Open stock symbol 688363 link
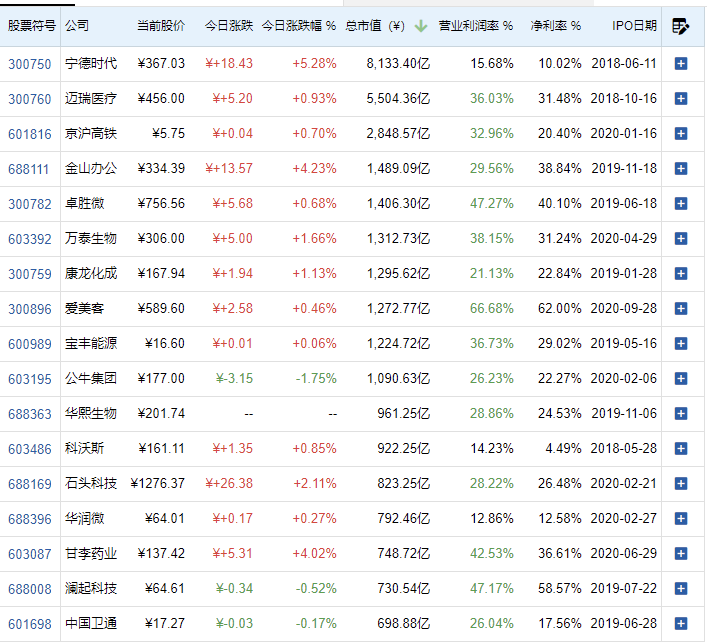This screenshot has height=642, width=707. pos(30,414)
